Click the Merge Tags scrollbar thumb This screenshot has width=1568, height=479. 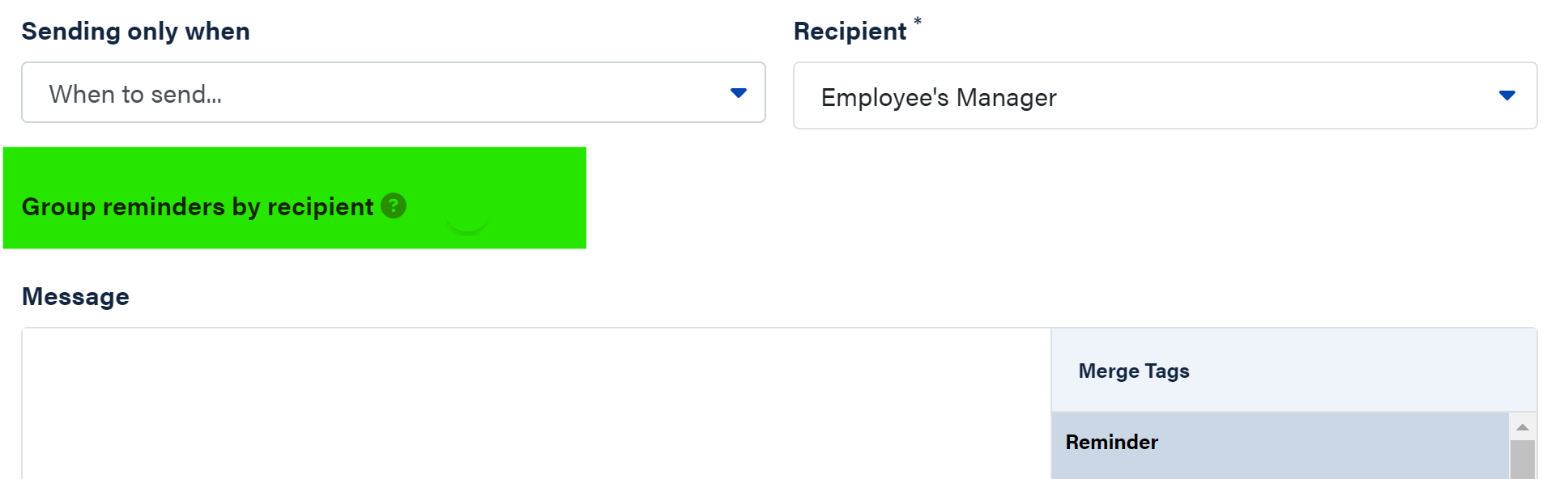pos(1523,459)
